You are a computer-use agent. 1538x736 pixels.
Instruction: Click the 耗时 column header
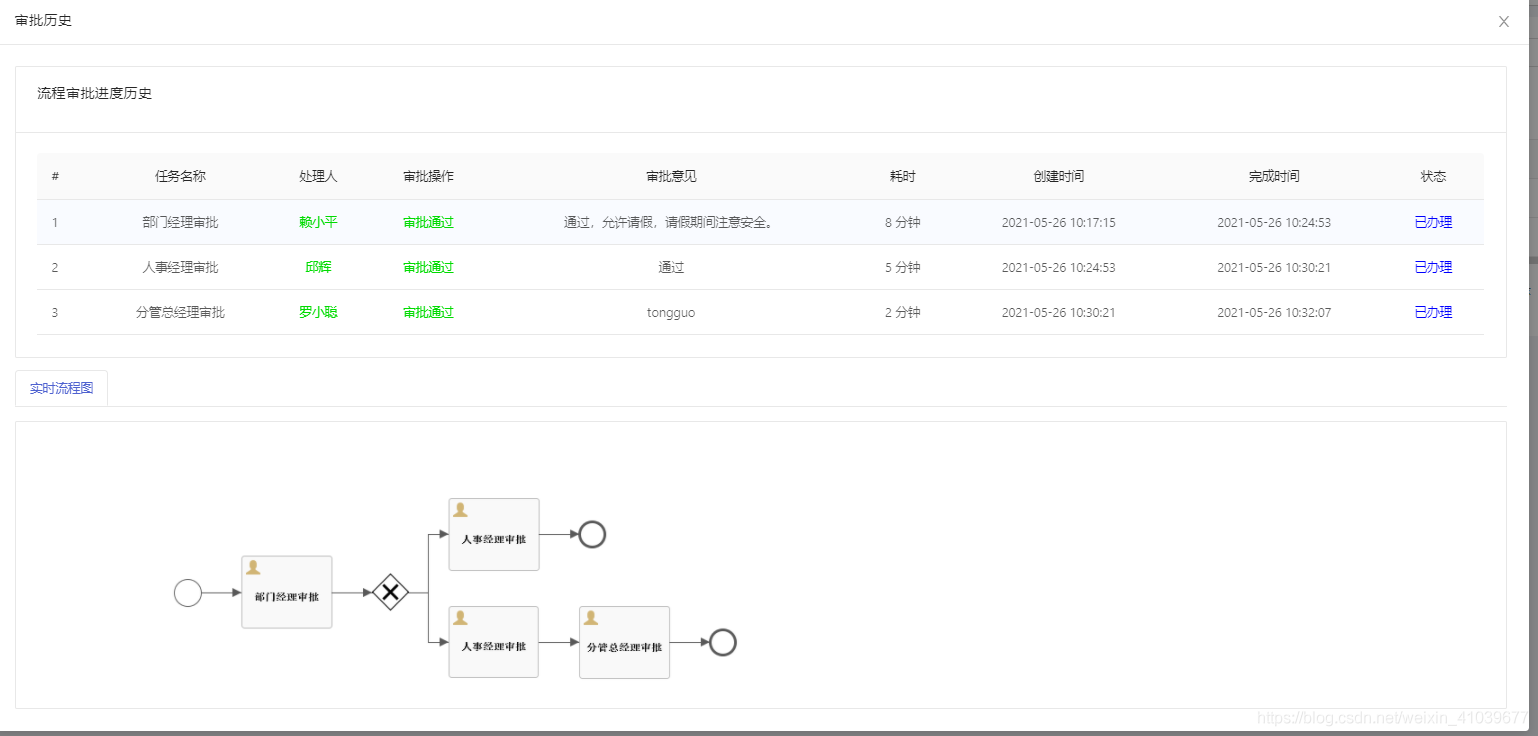[902, 176]
